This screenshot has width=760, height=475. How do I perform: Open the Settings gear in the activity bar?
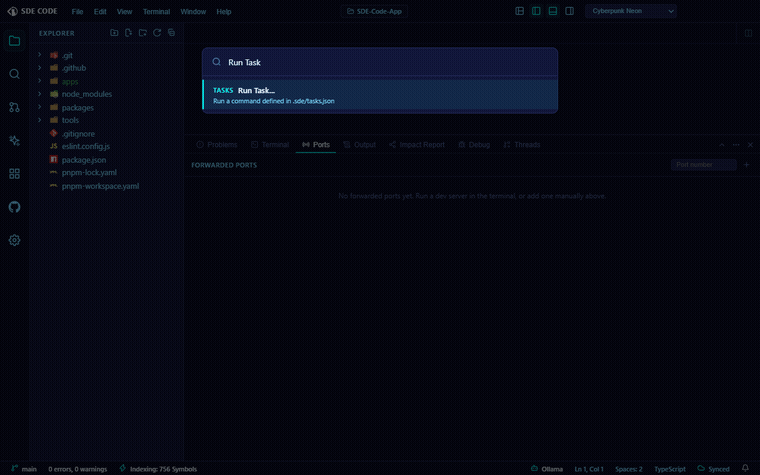pyautogui.click(x=15, y=240)
